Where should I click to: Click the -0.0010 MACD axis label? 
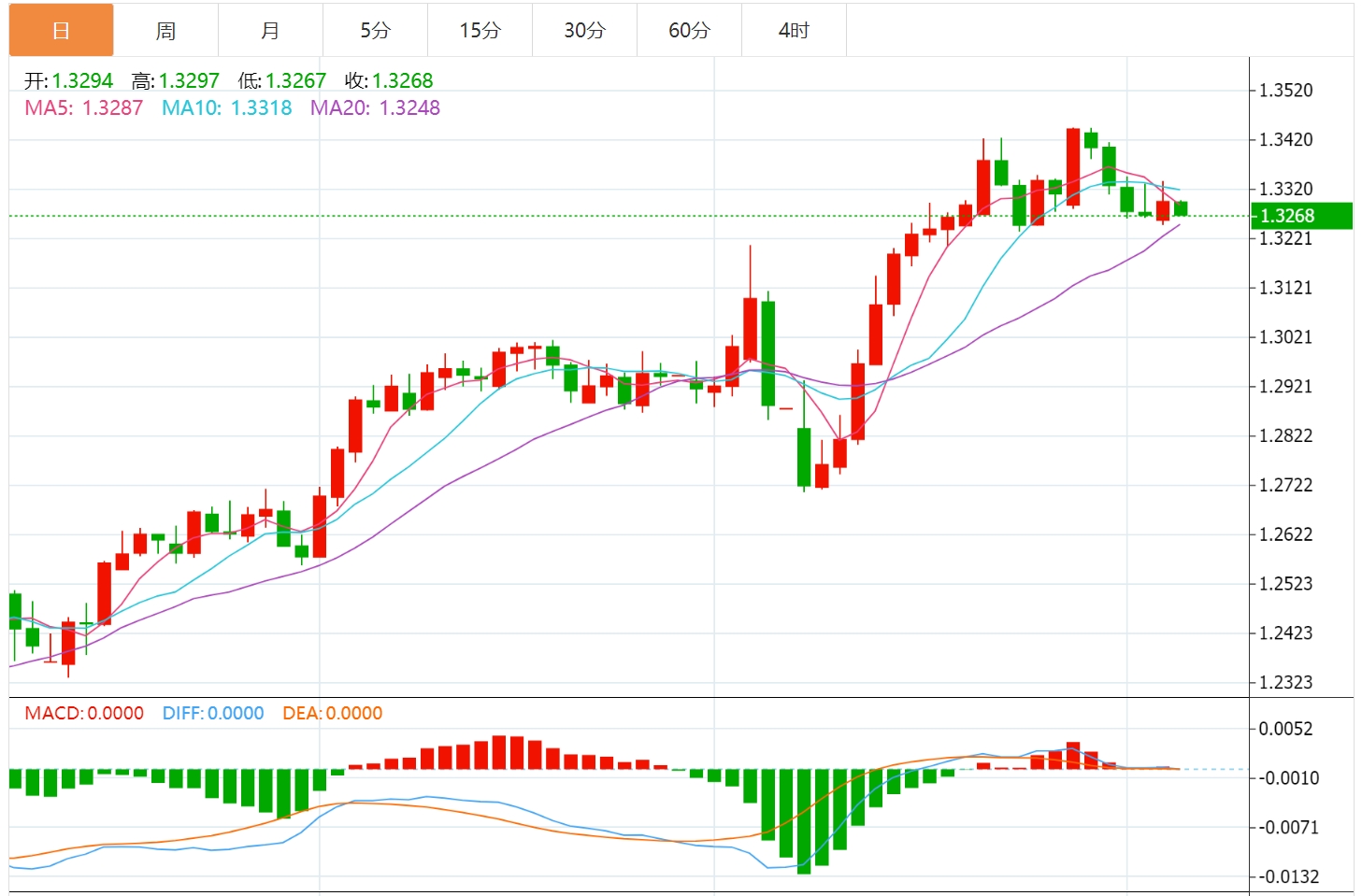click(1289, 778)
